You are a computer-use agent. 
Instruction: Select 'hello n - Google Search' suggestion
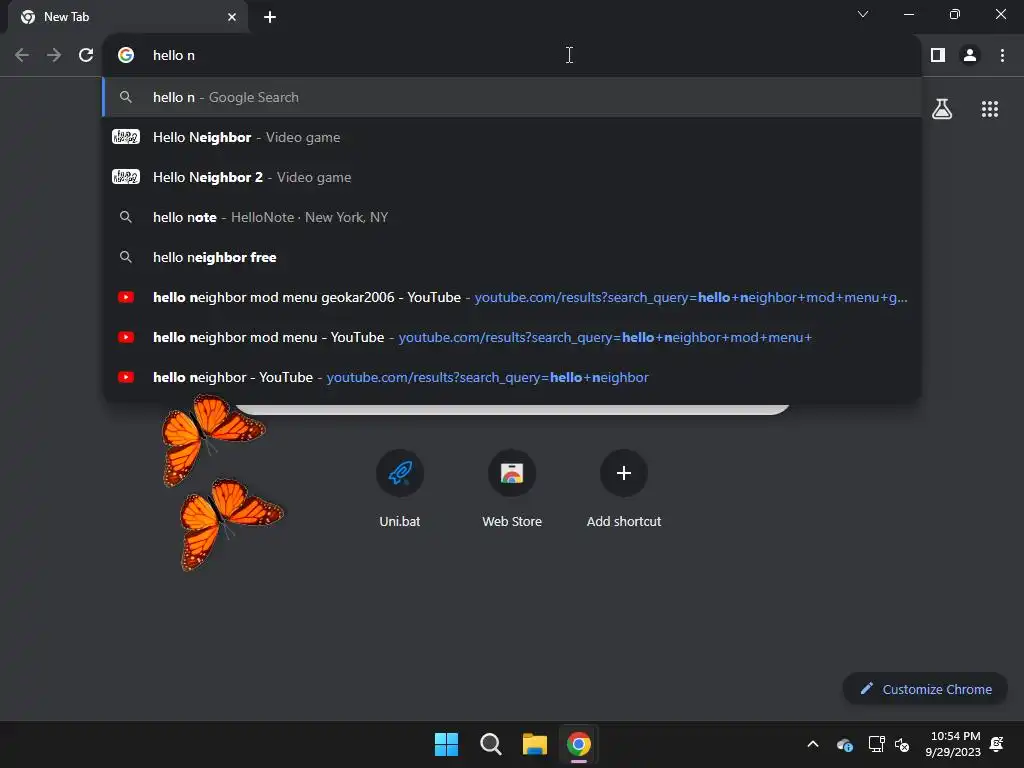(512, 97)
